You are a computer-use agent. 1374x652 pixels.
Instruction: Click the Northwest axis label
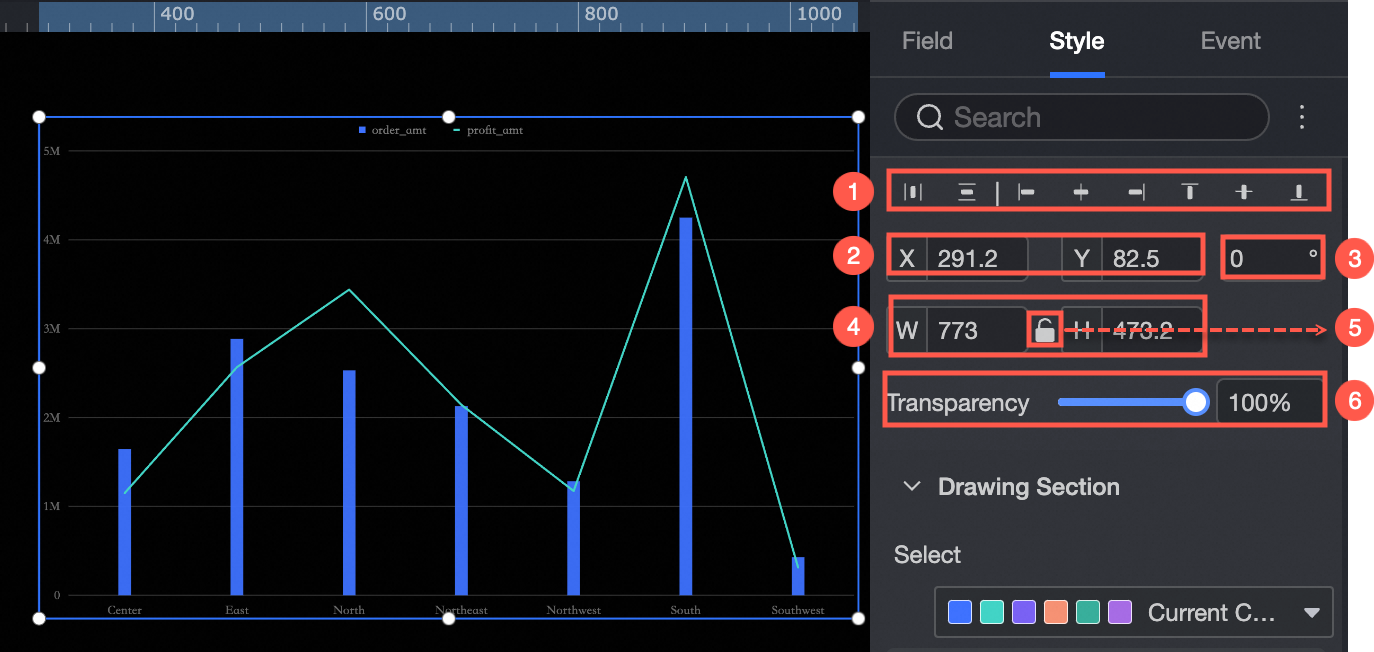573,610
